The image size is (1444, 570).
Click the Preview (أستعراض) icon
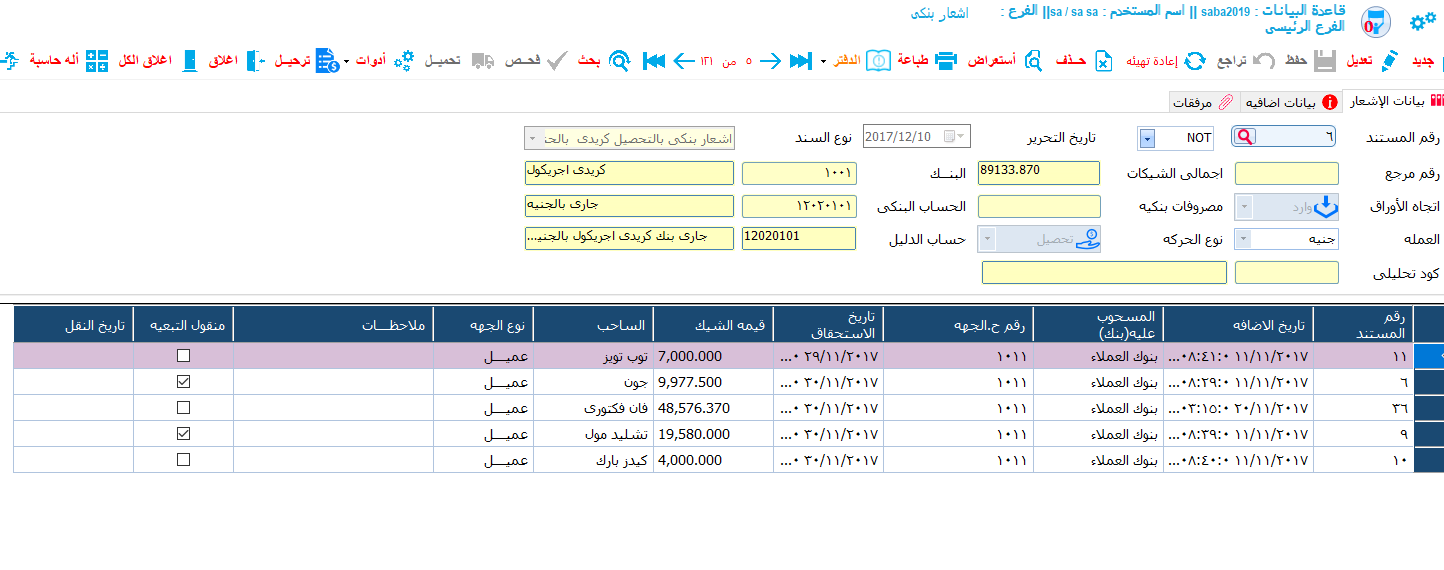1032,61
